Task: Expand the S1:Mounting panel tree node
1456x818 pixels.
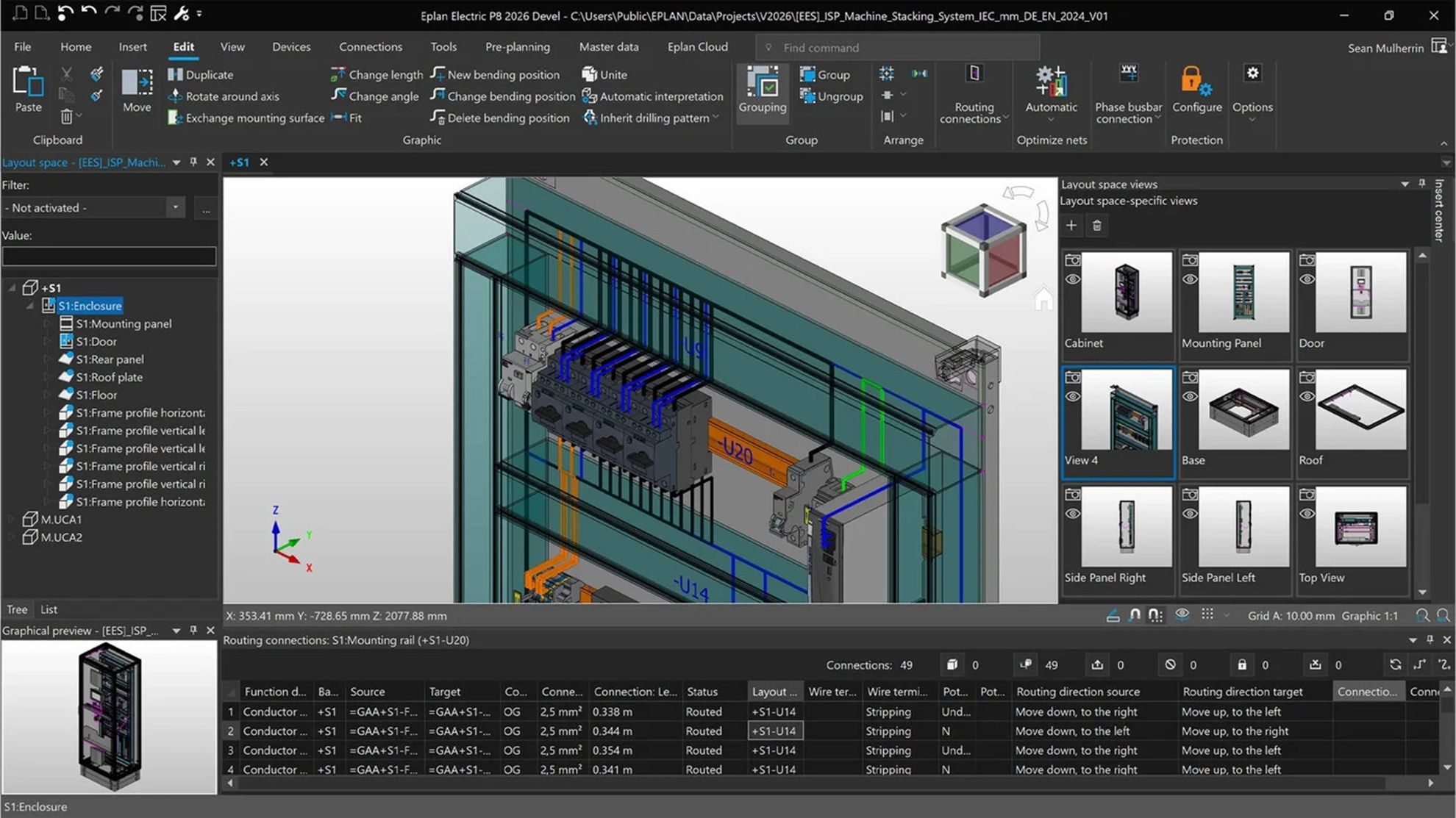Action: pos(49,323)
